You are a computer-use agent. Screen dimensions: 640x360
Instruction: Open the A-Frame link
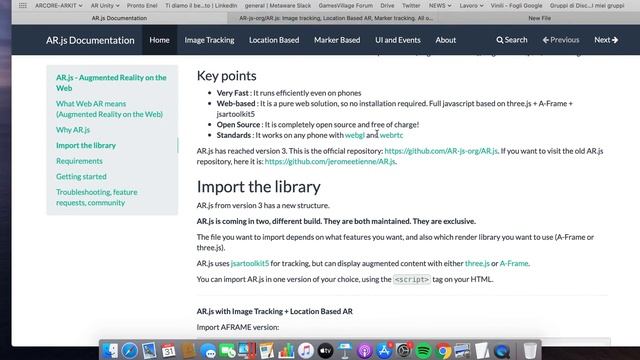click(514, 264)
